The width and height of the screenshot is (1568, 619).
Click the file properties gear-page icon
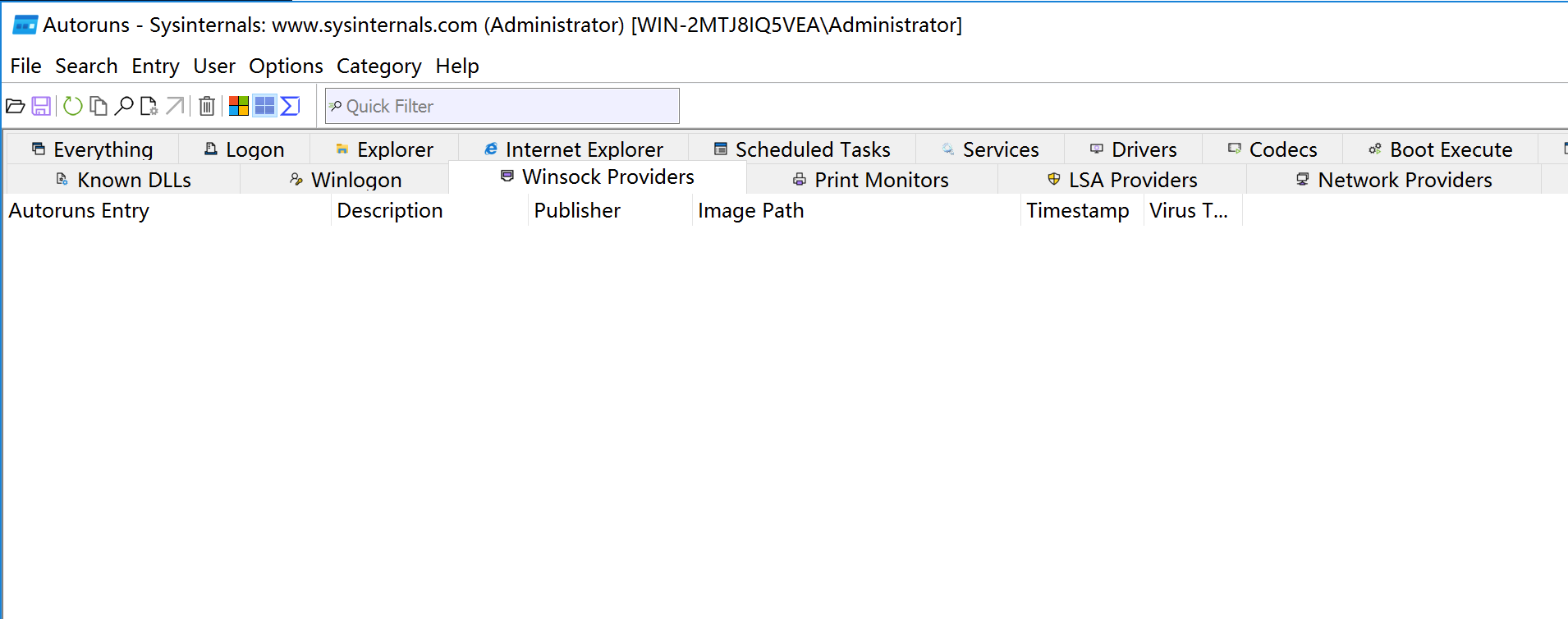149,106
